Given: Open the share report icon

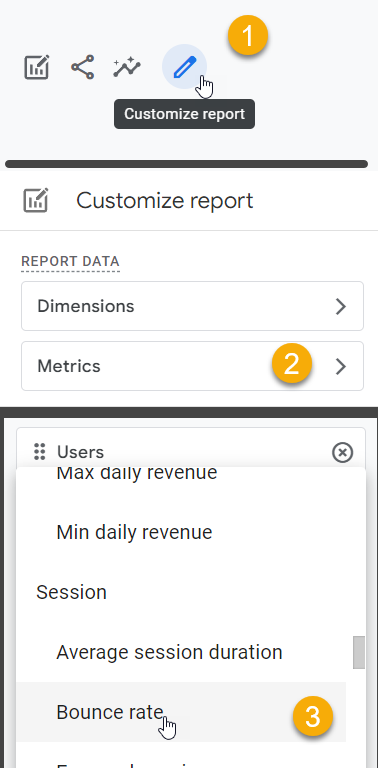Looking at the screenshot, I should pos(82,67).
